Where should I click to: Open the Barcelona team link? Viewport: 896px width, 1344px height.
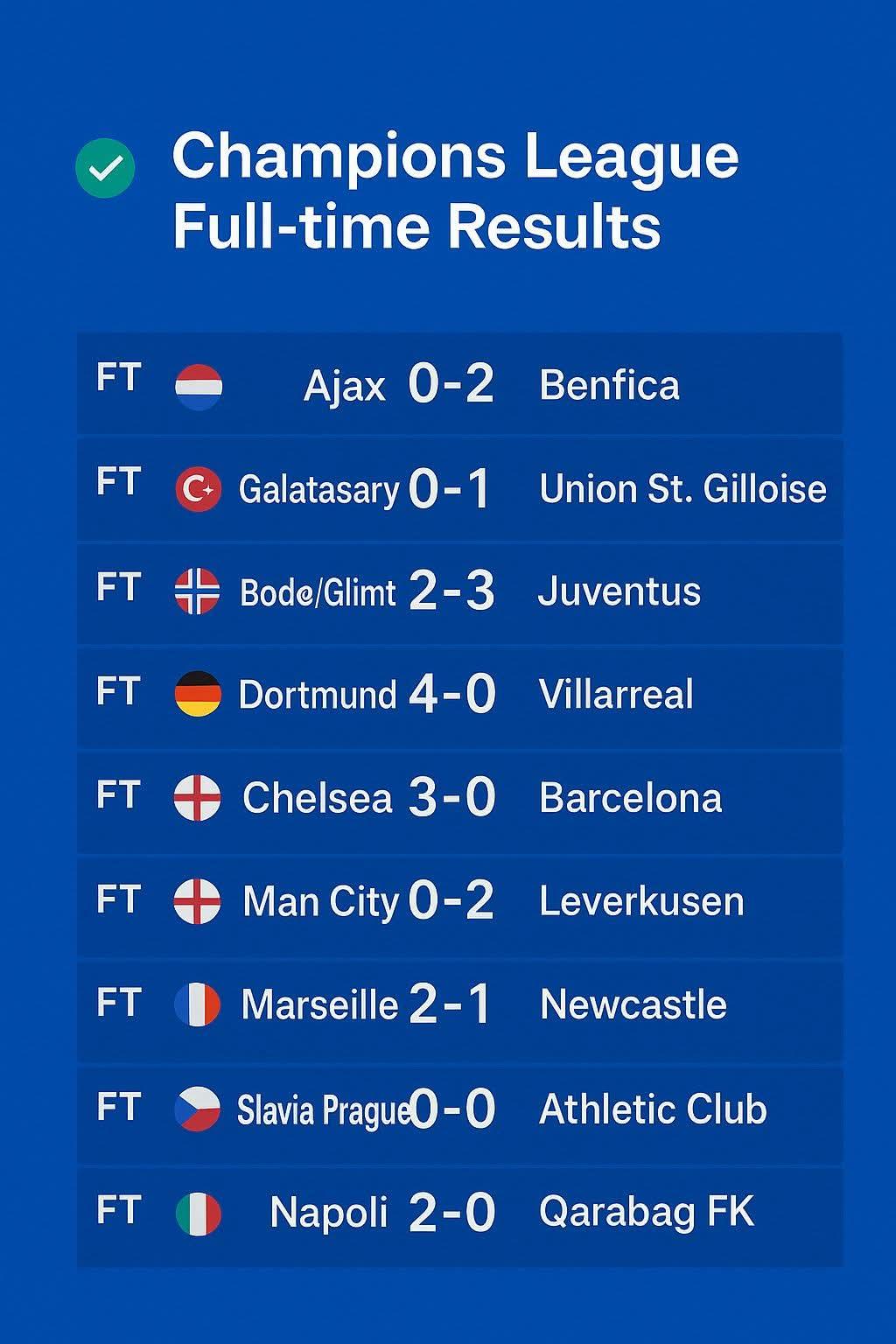(630, 798)
